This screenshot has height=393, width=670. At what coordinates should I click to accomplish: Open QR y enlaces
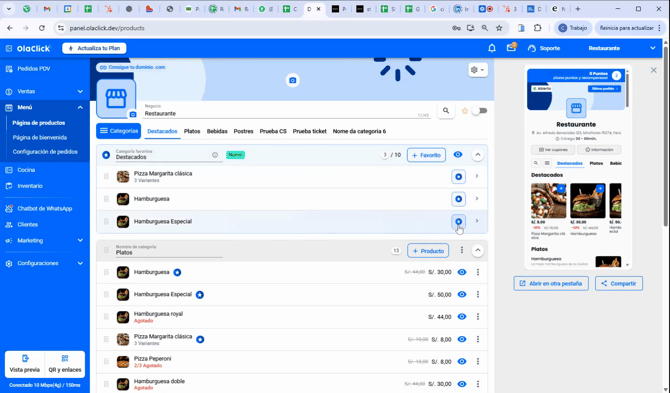[65, 364]
